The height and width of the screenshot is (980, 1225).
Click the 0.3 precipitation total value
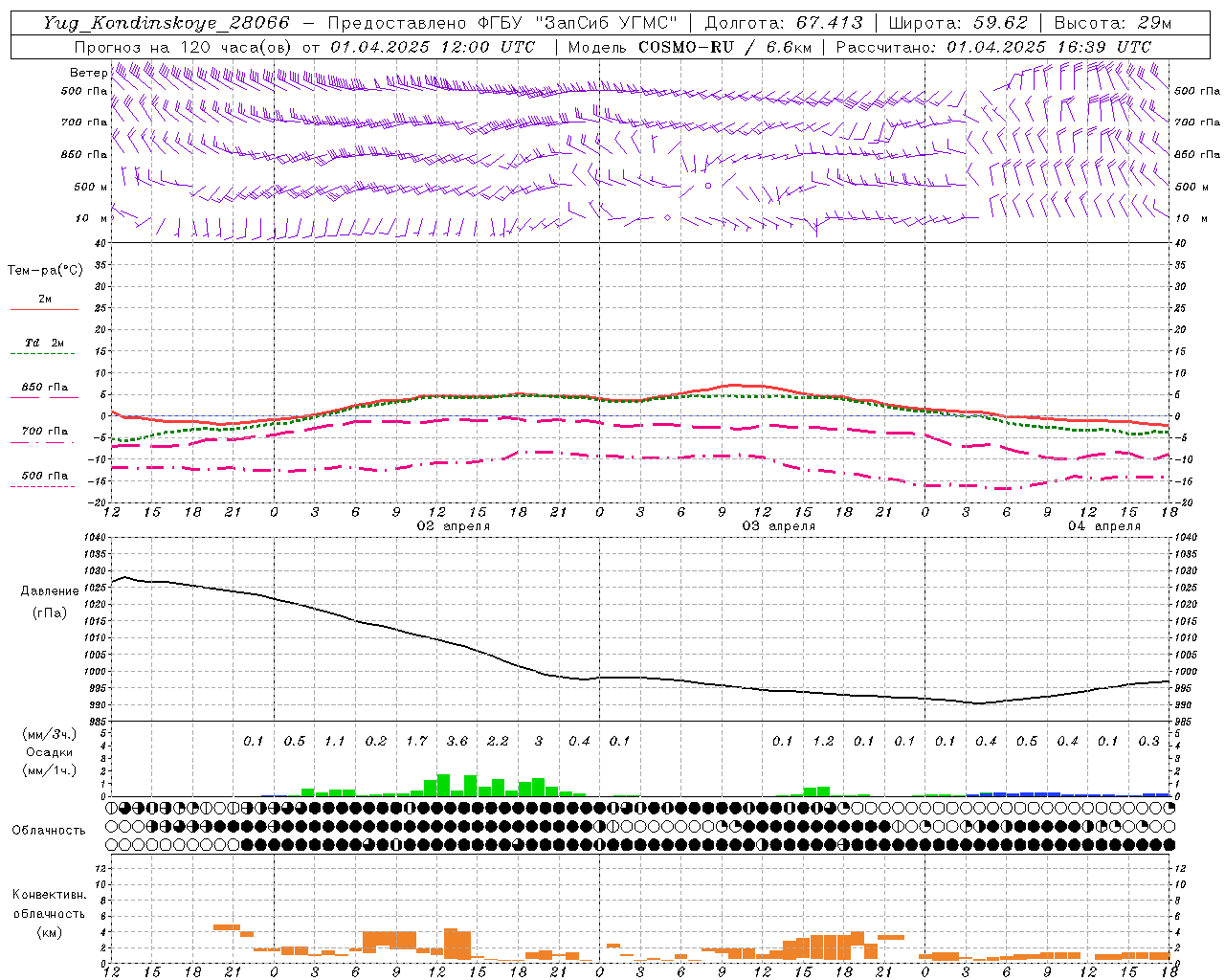tap(1148, 741)
